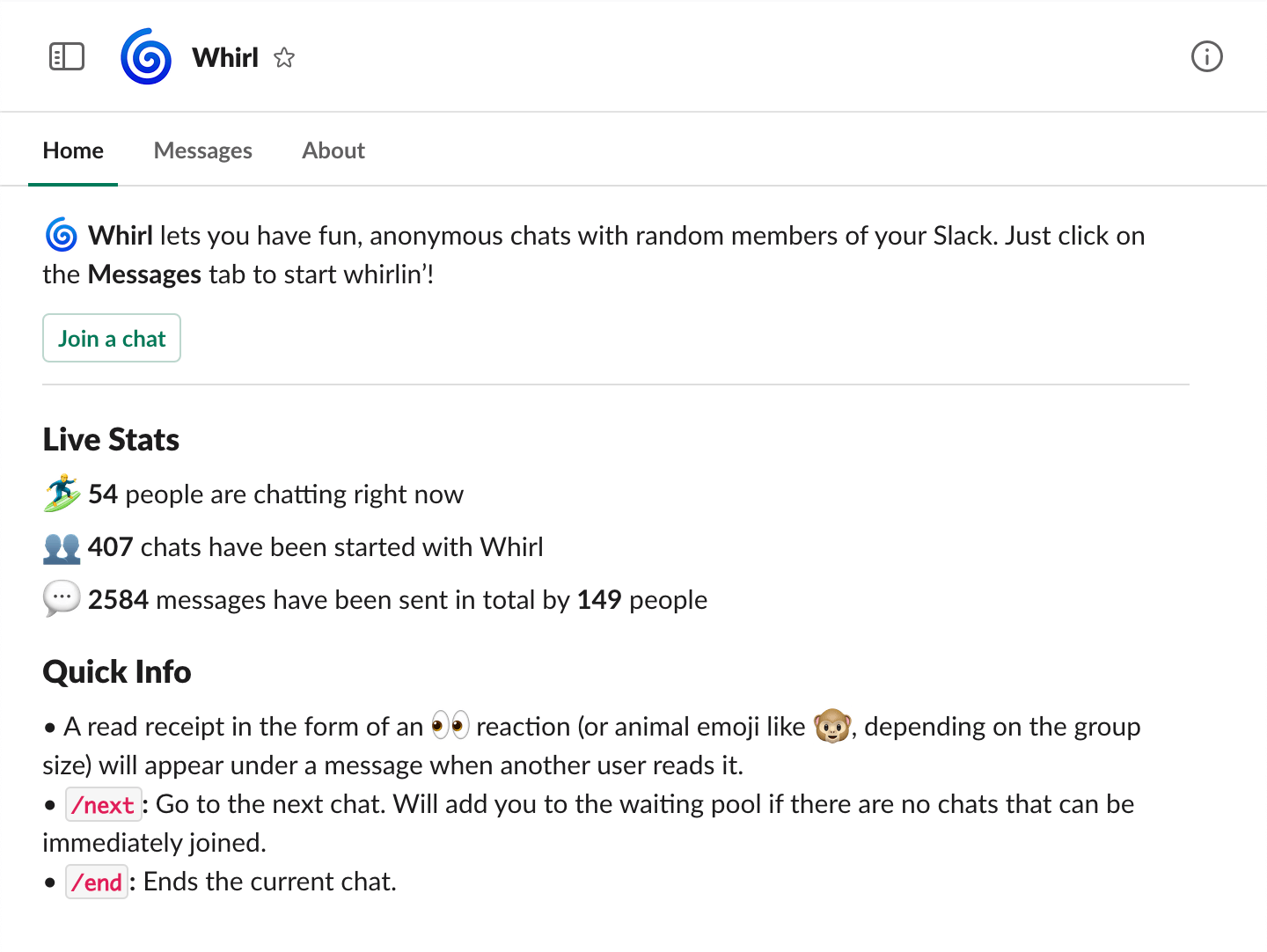Click the speech bubble emoji
Screen dimensions: 1267x952
62,599
